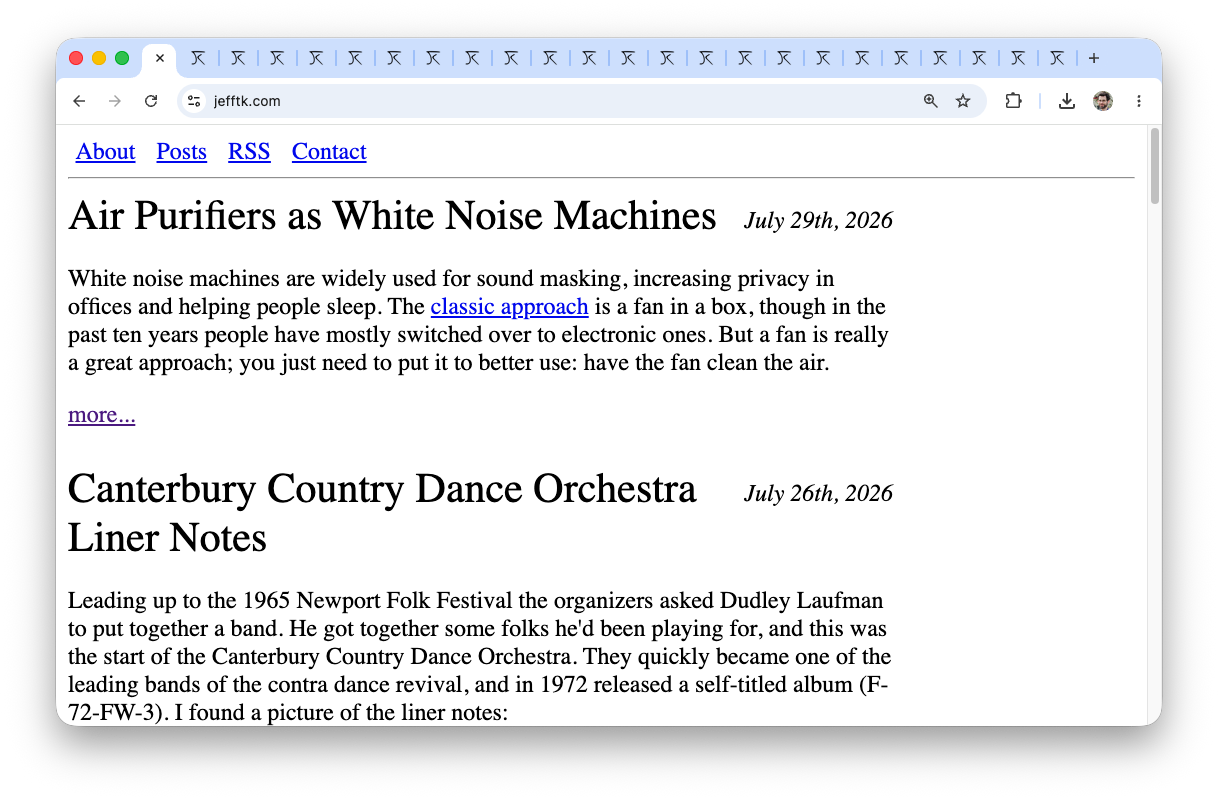This screenshot has height=800, width=1218.
Task: Follow the "classic approach" hyperlink
Action: click(509, 306)
